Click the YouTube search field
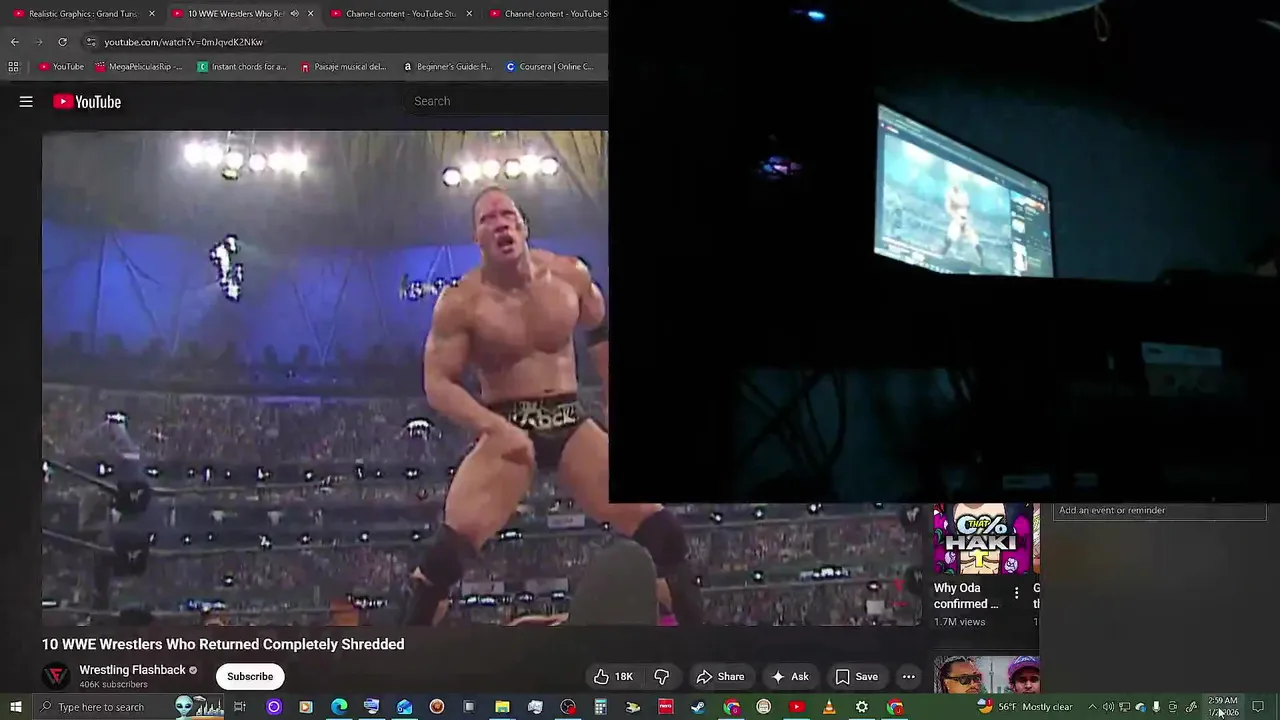The height and width of the screenshot is (720, 1280). [505, 101]
